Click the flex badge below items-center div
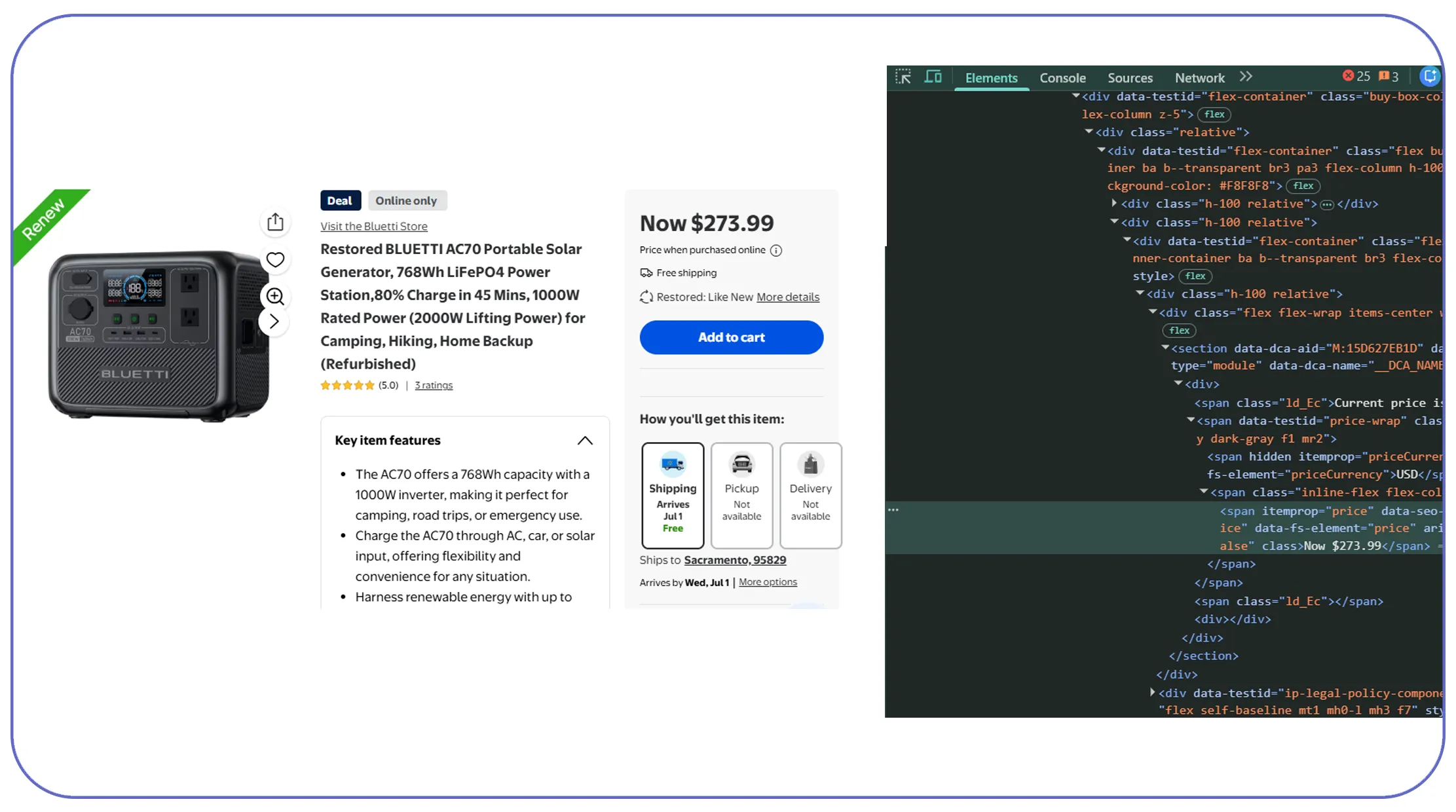Screen dimensions: 1456x812 tap(1179, 331)
